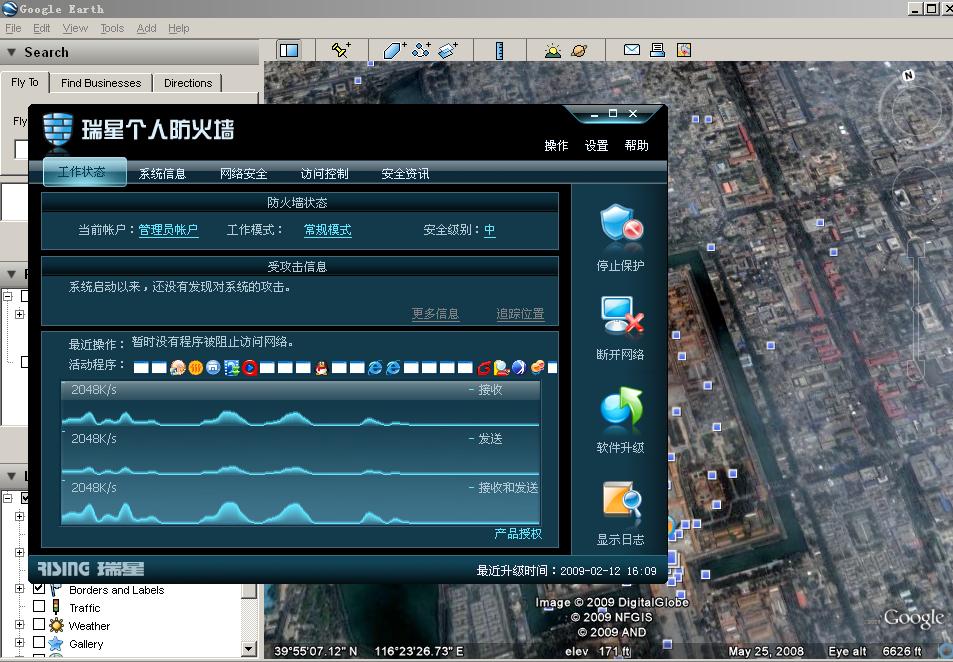Collapse the Search panel header triangle
Screen dimensions: 953x662
point(11,53)
